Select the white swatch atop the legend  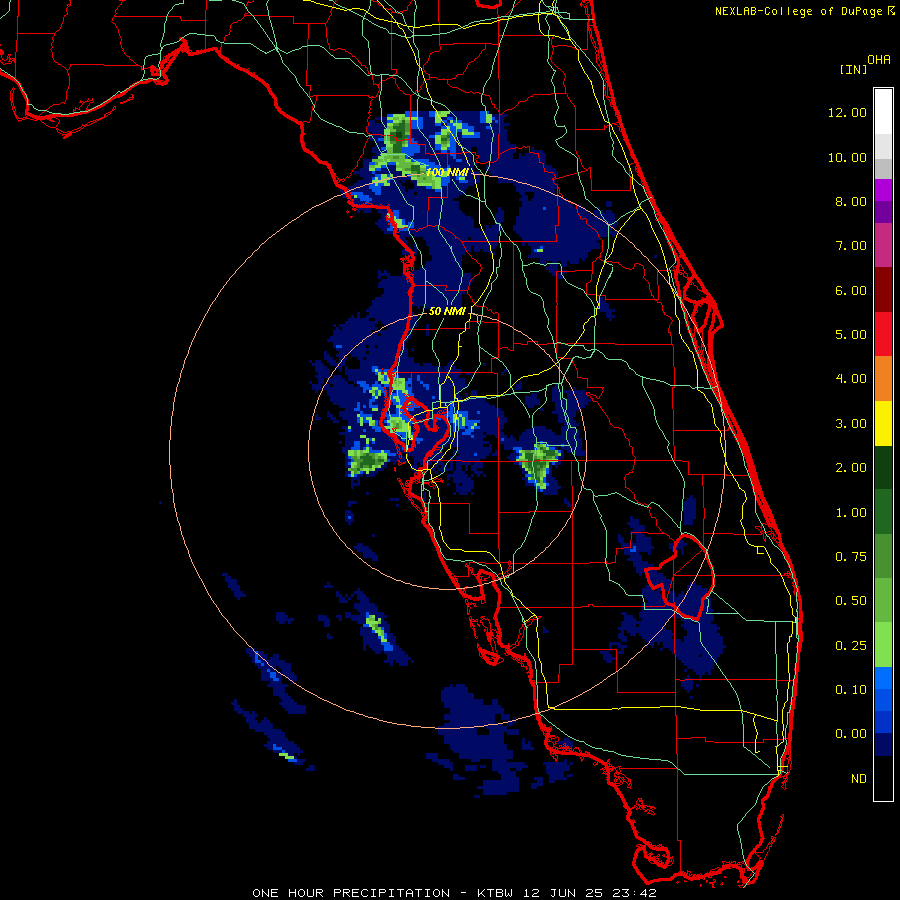pos(883,112)
